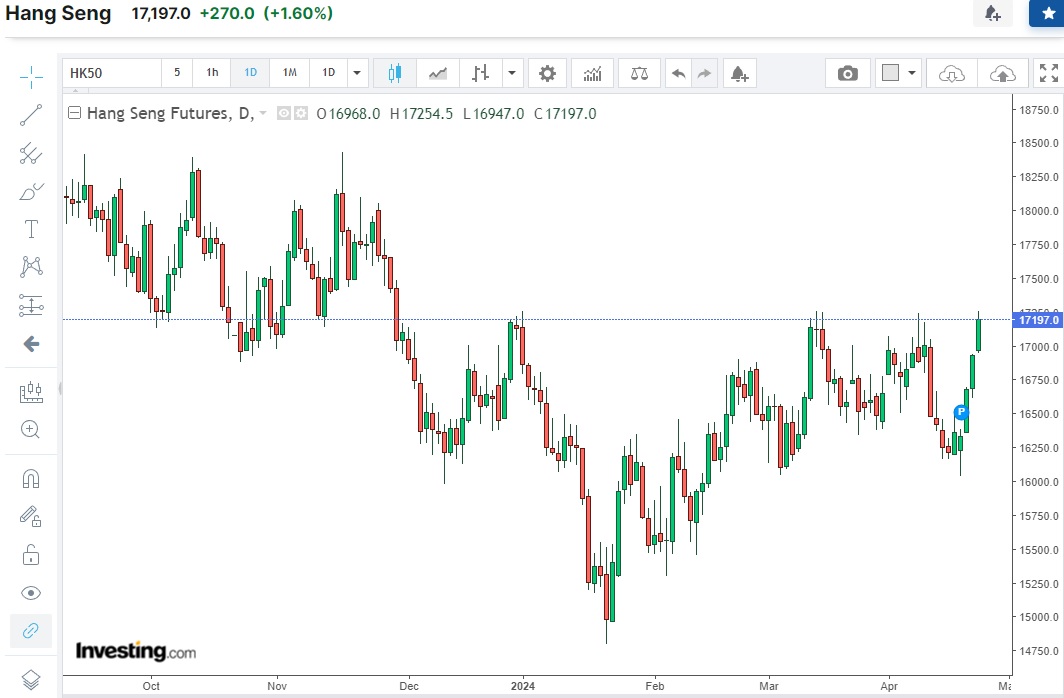Screen dimensions: 1064x698
Task: Click the Investing.com logo link
Action: point(136,652)
